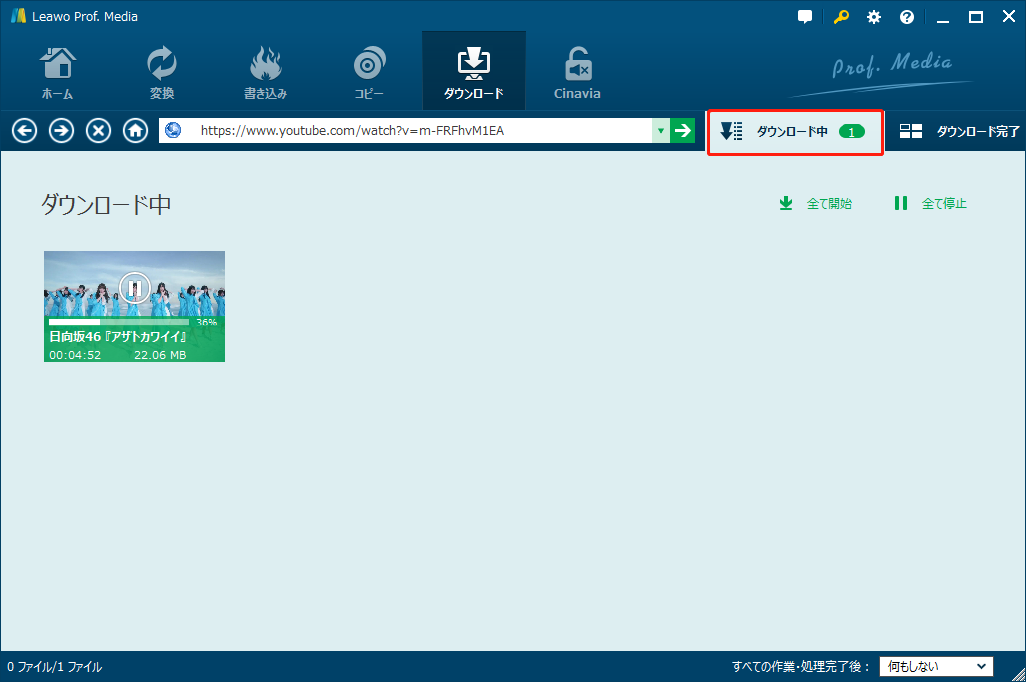
Task: Click the green download count badge 1
Action: tap(852, 132)
